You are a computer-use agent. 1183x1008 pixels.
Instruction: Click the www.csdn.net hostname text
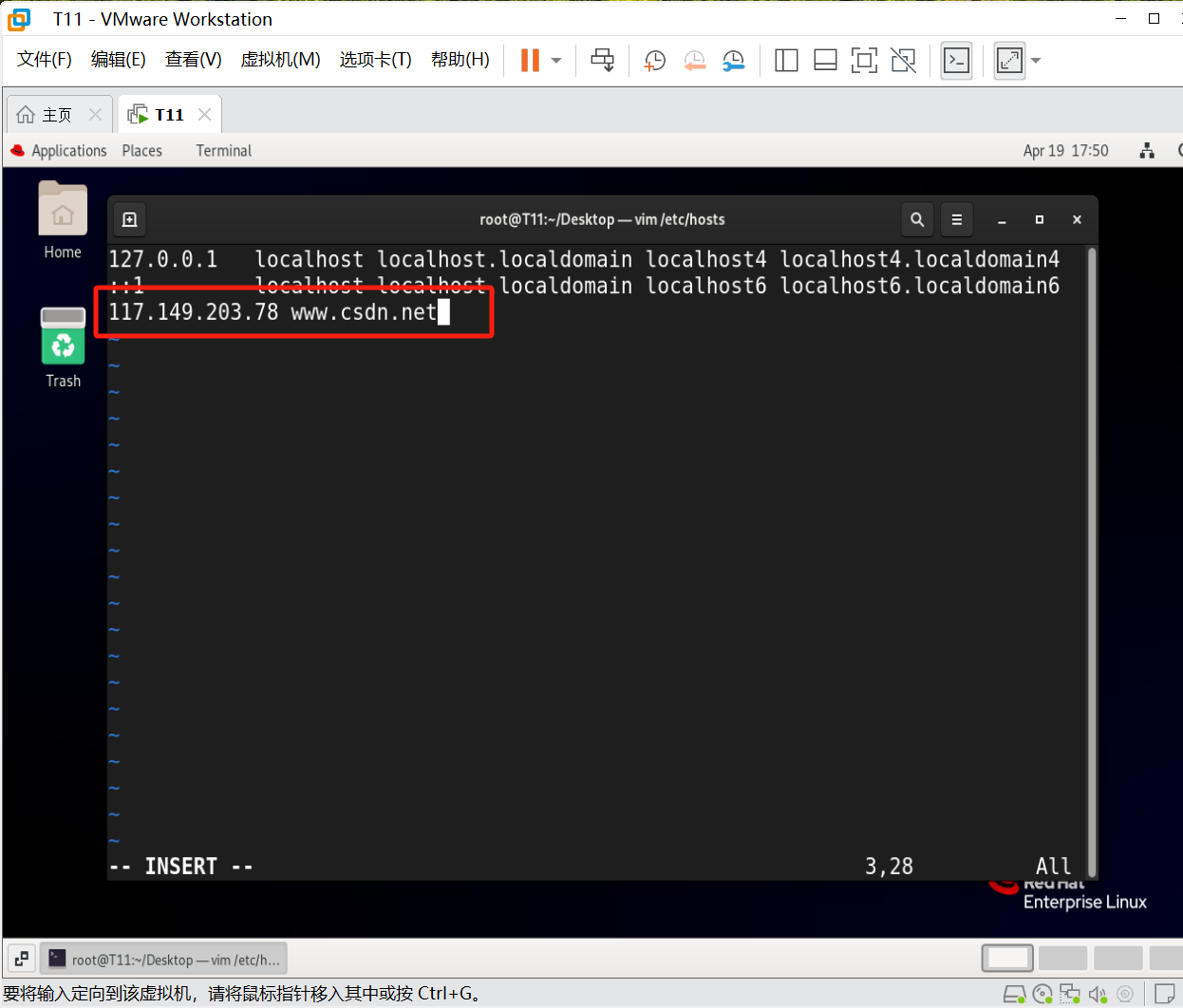364,312
